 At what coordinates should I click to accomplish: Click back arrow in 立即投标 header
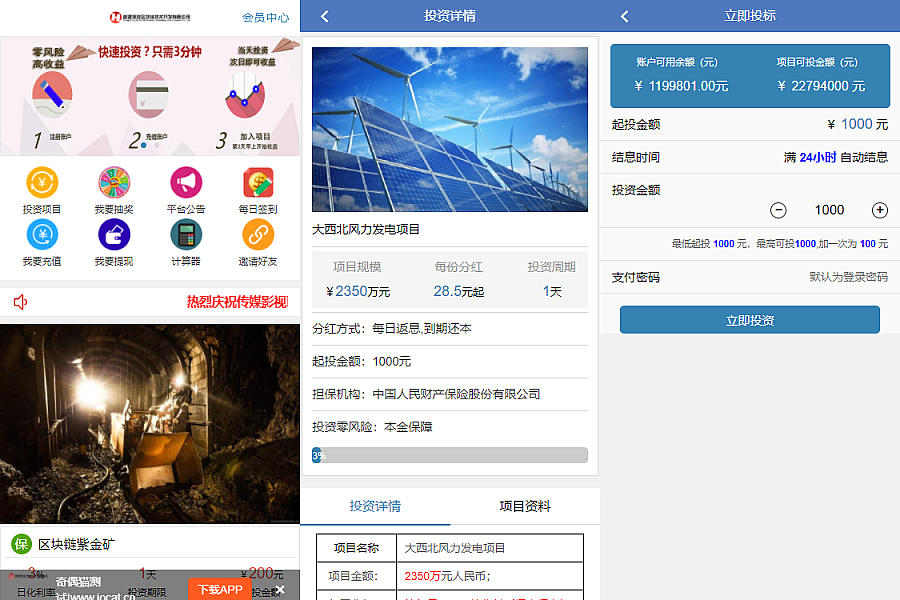coord(624,16)
